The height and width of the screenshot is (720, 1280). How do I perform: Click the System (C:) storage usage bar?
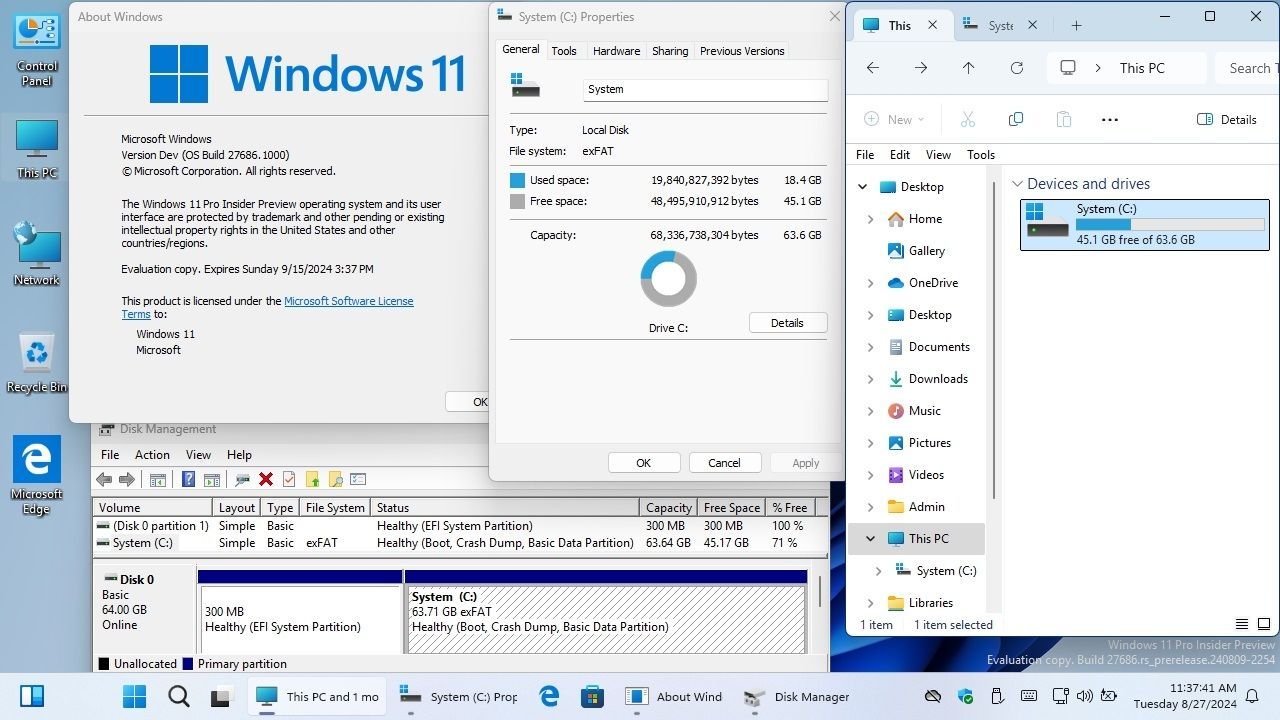click(x=1170, y=225)
